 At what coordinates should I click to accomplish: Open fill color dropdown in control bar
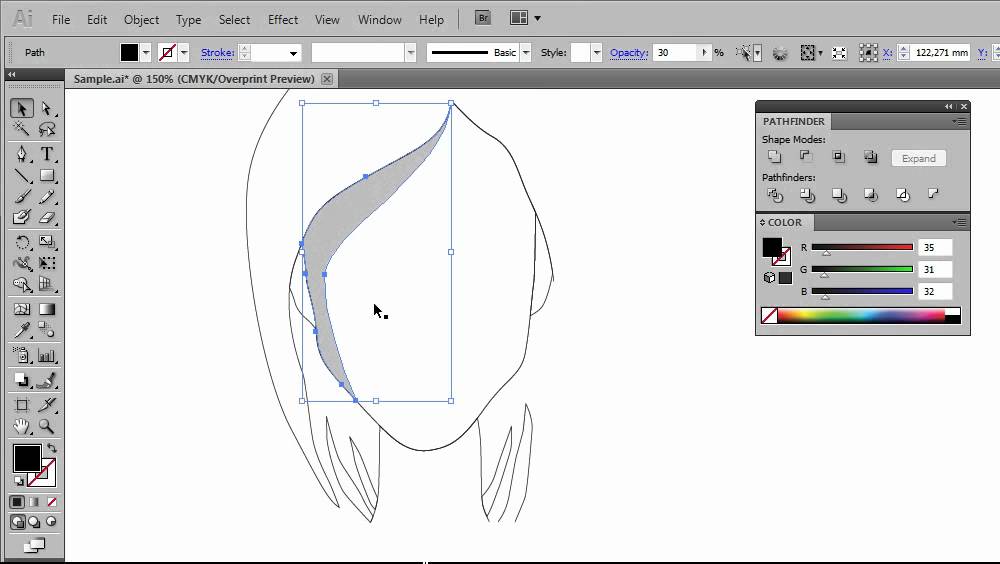click(x=146, y=53)
